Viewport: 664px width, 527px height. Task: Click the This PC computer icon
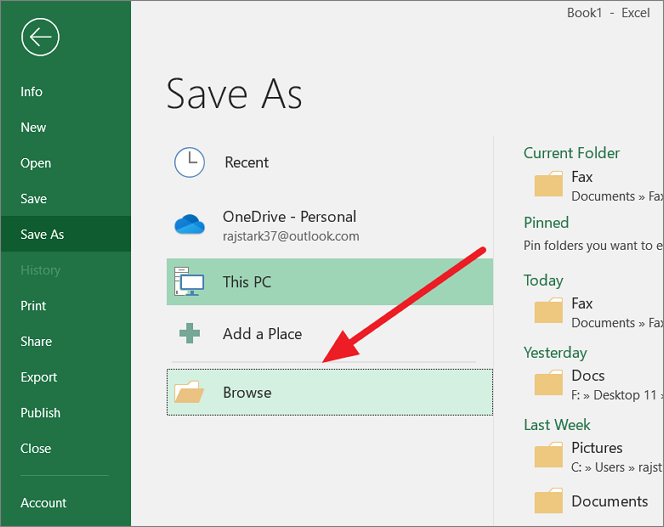point(189,282)
